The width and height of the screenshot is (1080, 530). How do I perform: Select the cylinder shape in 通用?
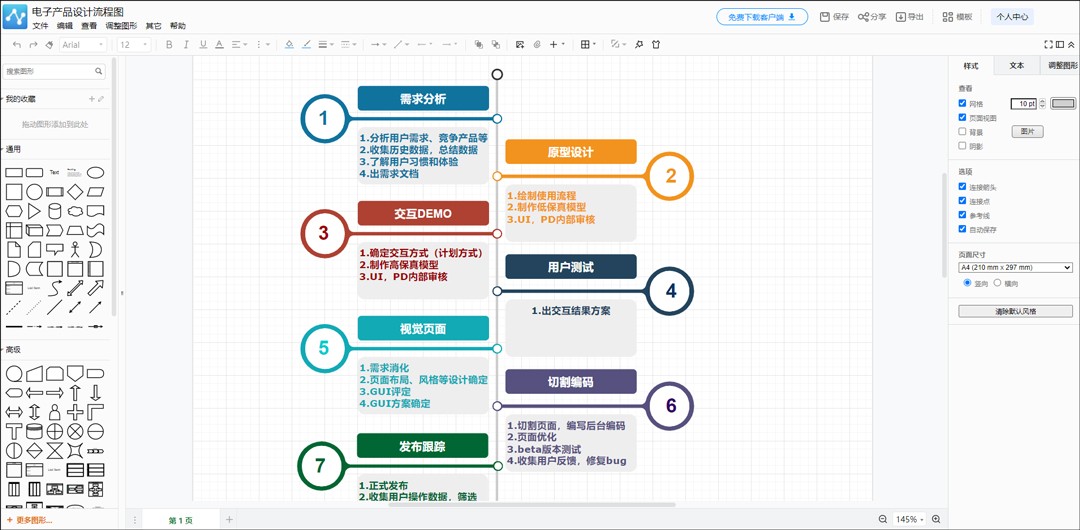54,211
